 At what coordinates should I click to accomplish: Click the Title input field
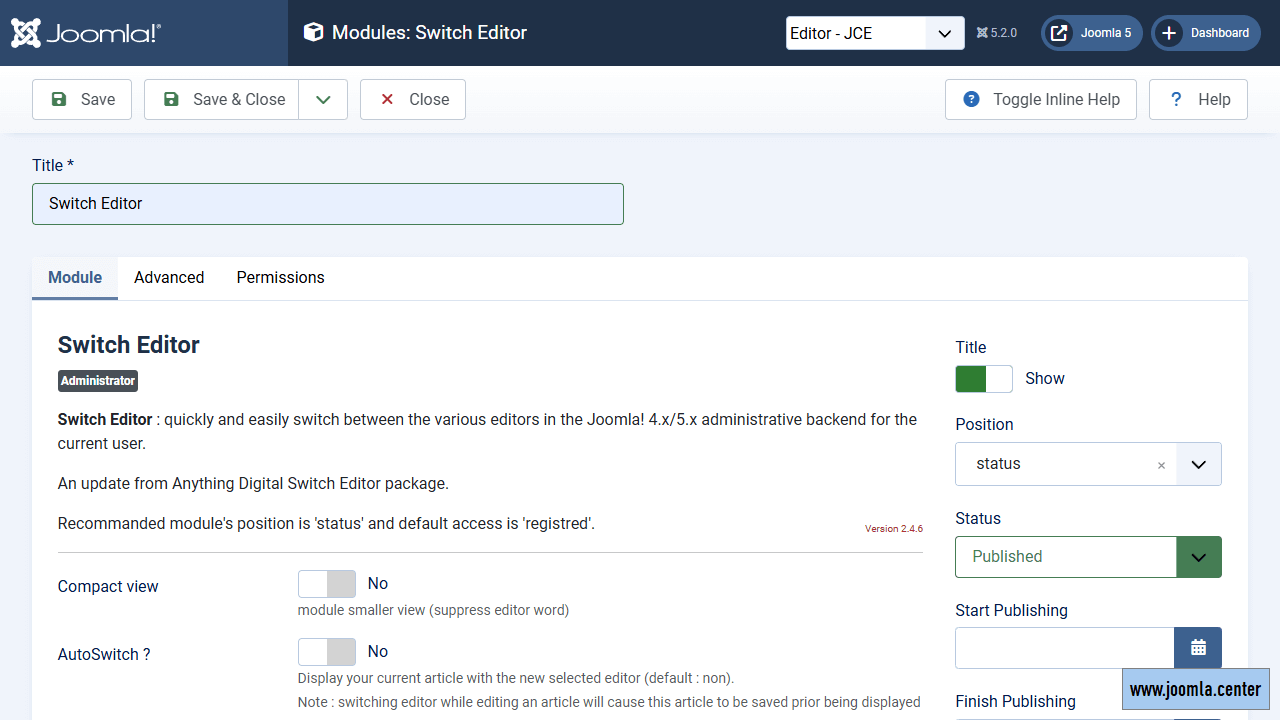coord(328,204)
